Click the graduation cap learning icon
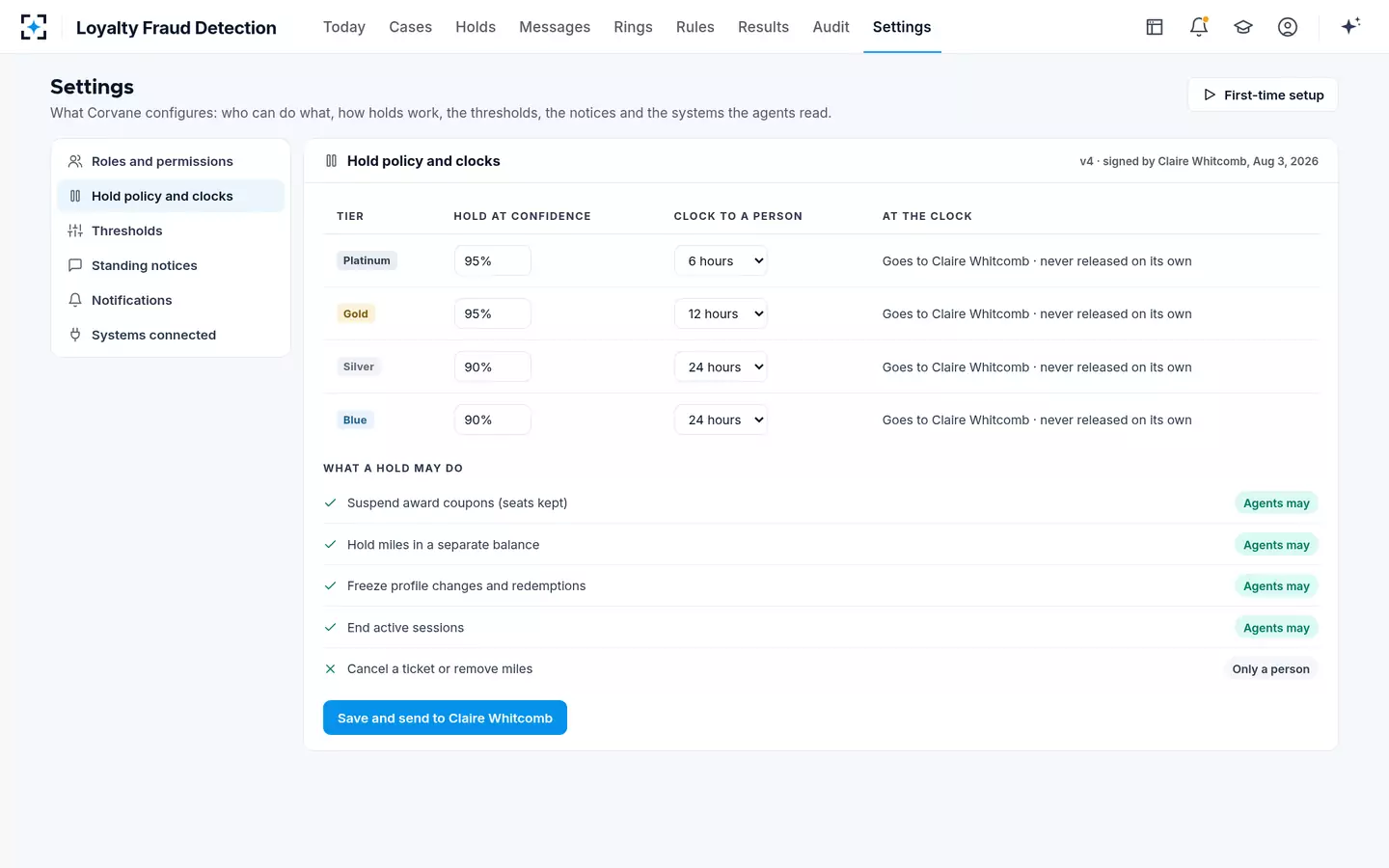 coord(1243,27)
